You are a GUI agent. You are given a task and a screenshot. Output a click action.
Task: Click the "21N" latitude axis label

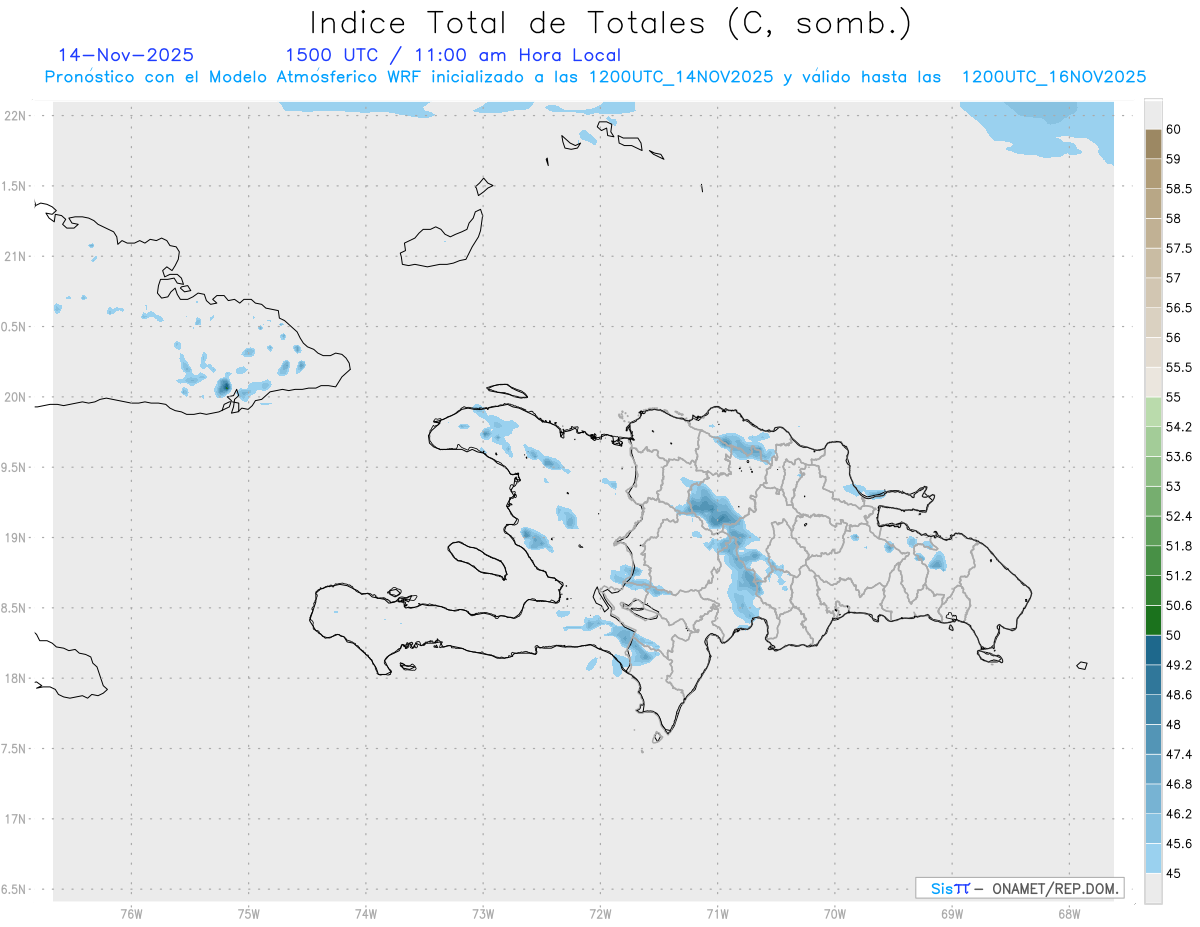tap(15, 256)
